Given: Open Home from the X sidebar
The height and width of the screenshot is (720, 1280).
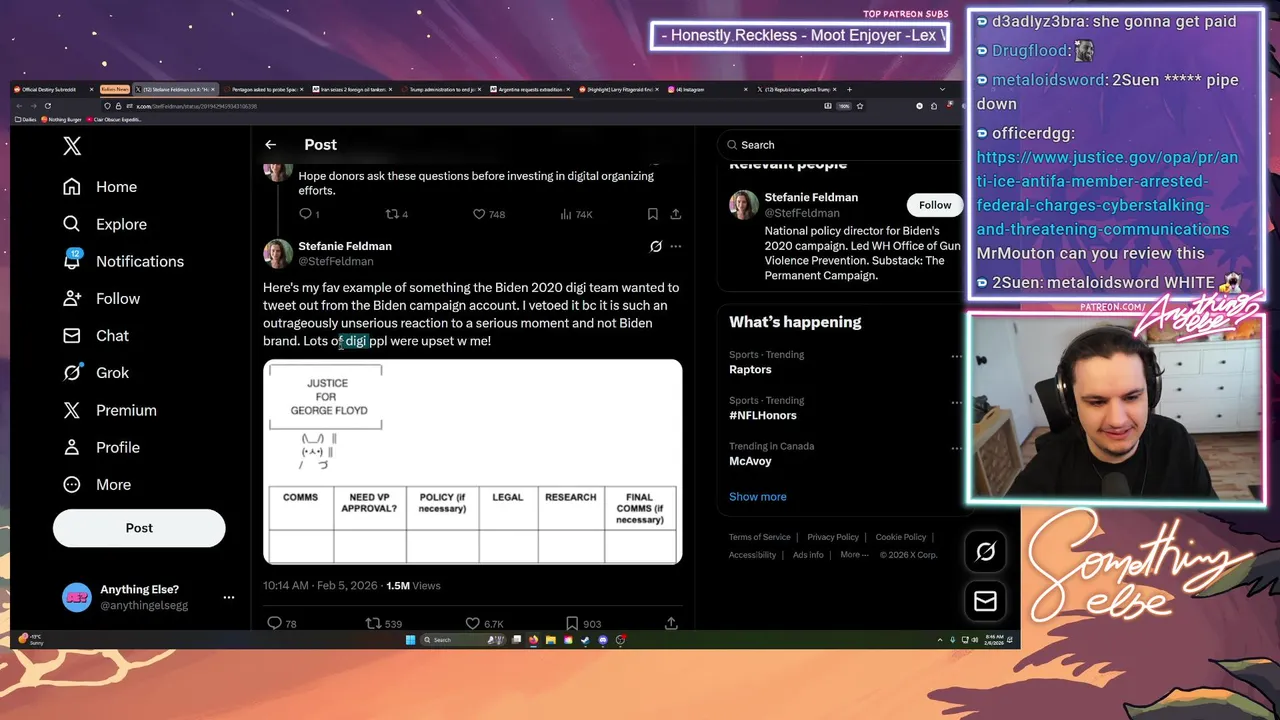Looking at the screenshot, I should click(x=100, y=187).
